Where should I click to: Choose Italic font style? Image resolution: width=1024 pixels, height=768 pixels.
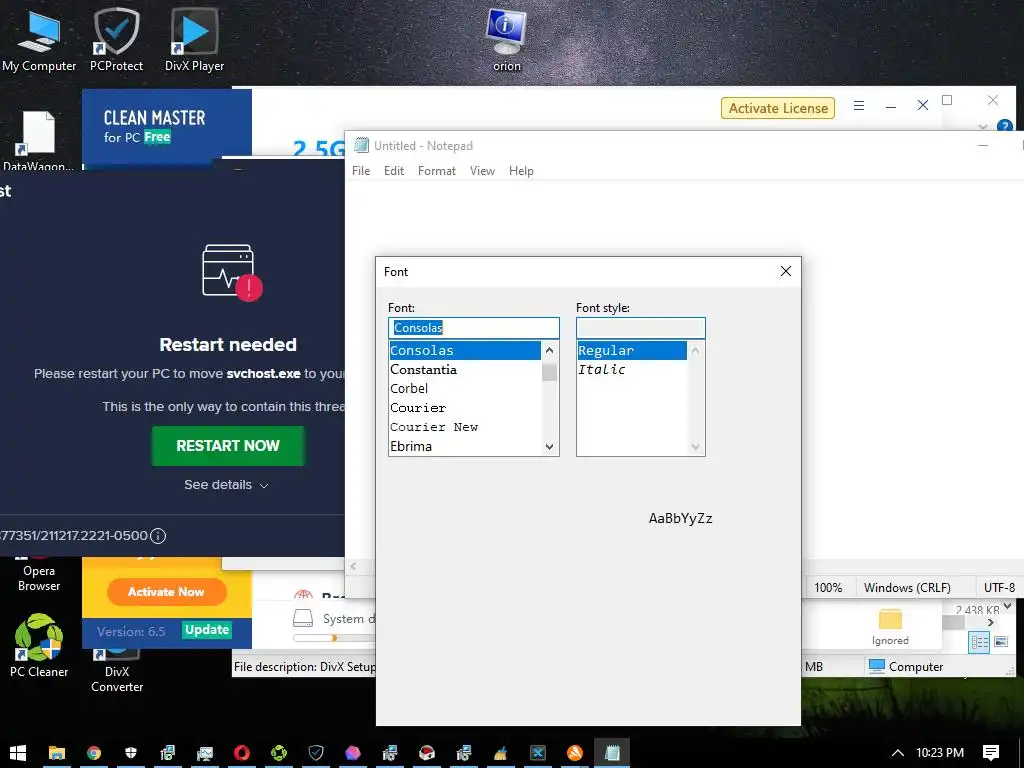632,370
